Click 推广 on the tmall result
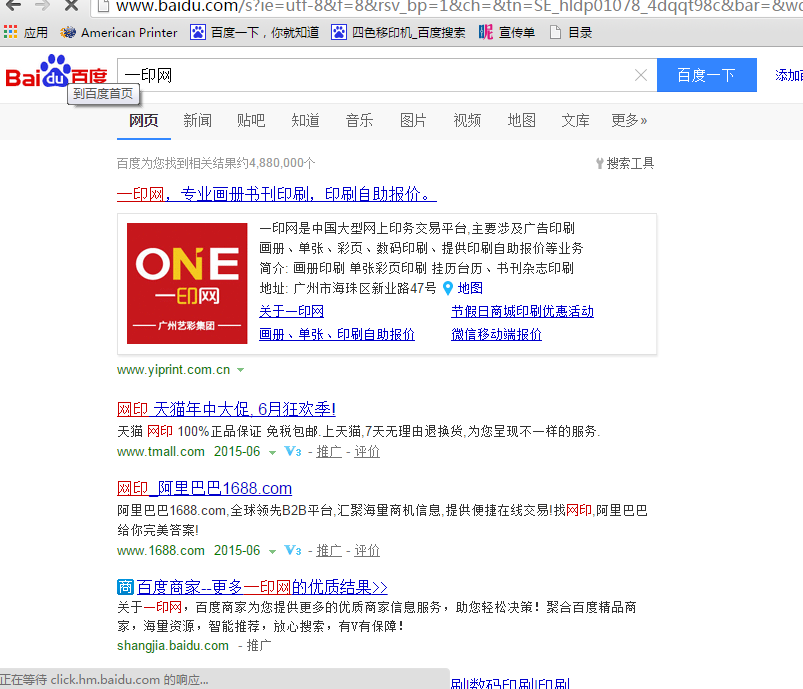The image size is (803, 689). click(329, 451)
